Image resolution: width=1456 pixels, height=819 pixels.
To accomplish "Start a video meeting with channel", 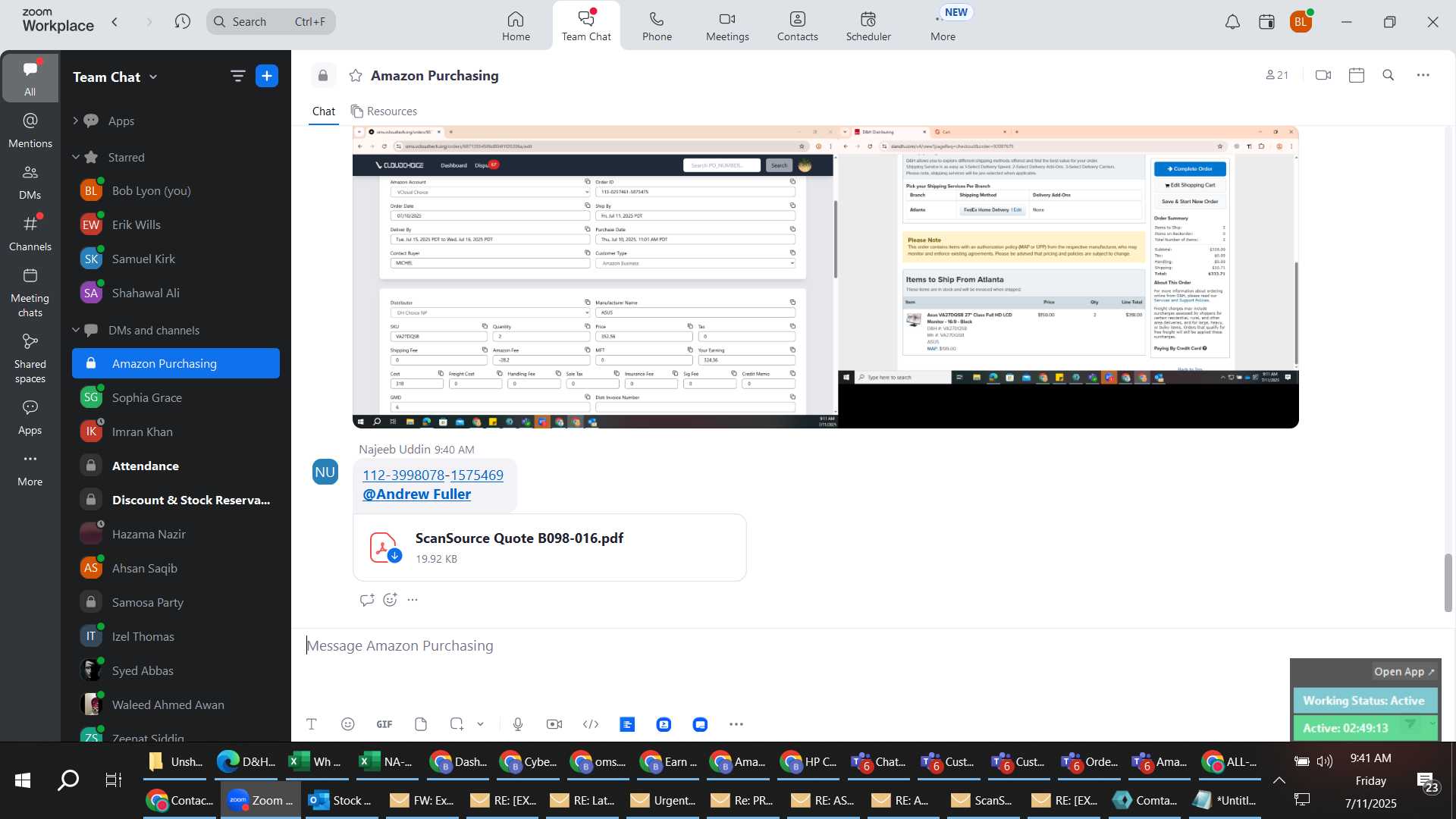I will point(1323,75).
